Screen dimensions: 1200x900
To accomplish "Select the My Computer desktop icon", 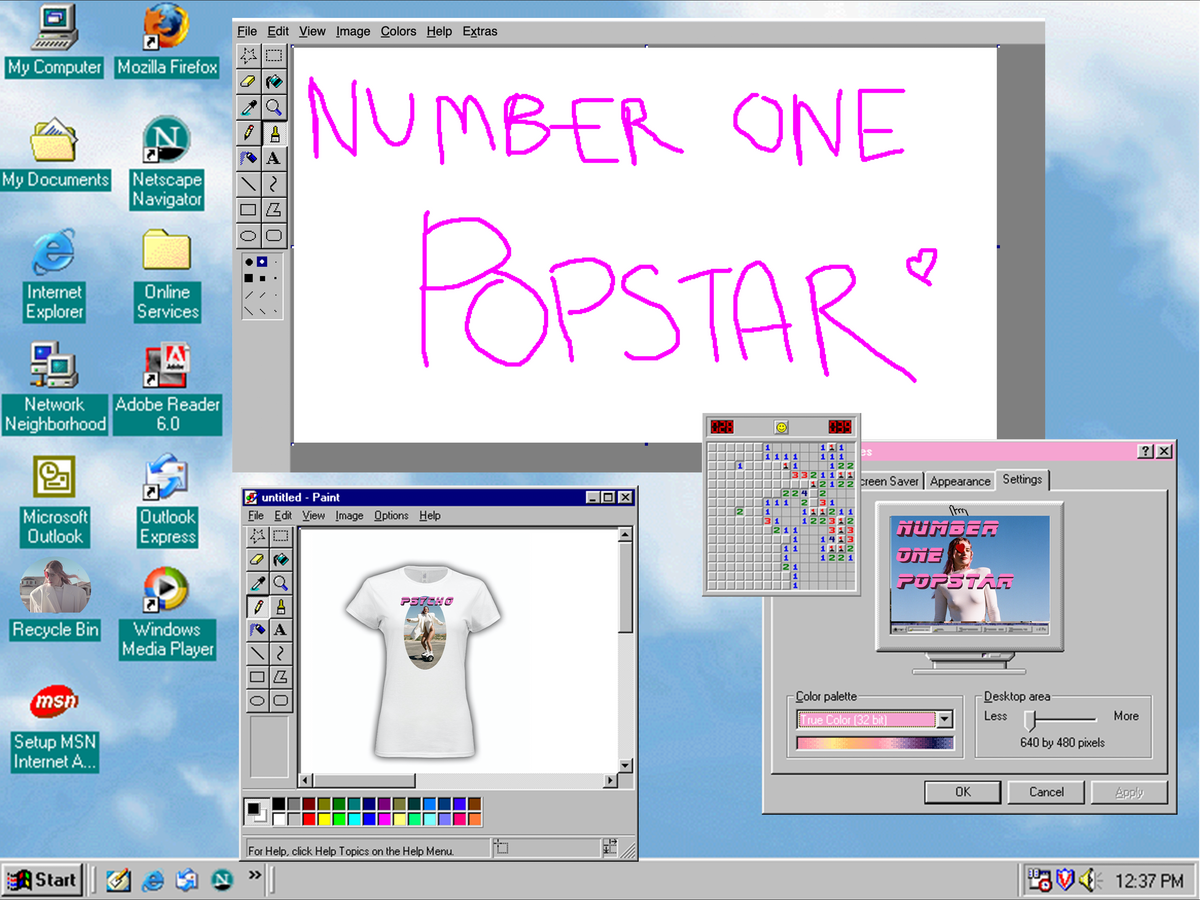I will (54, 41).
